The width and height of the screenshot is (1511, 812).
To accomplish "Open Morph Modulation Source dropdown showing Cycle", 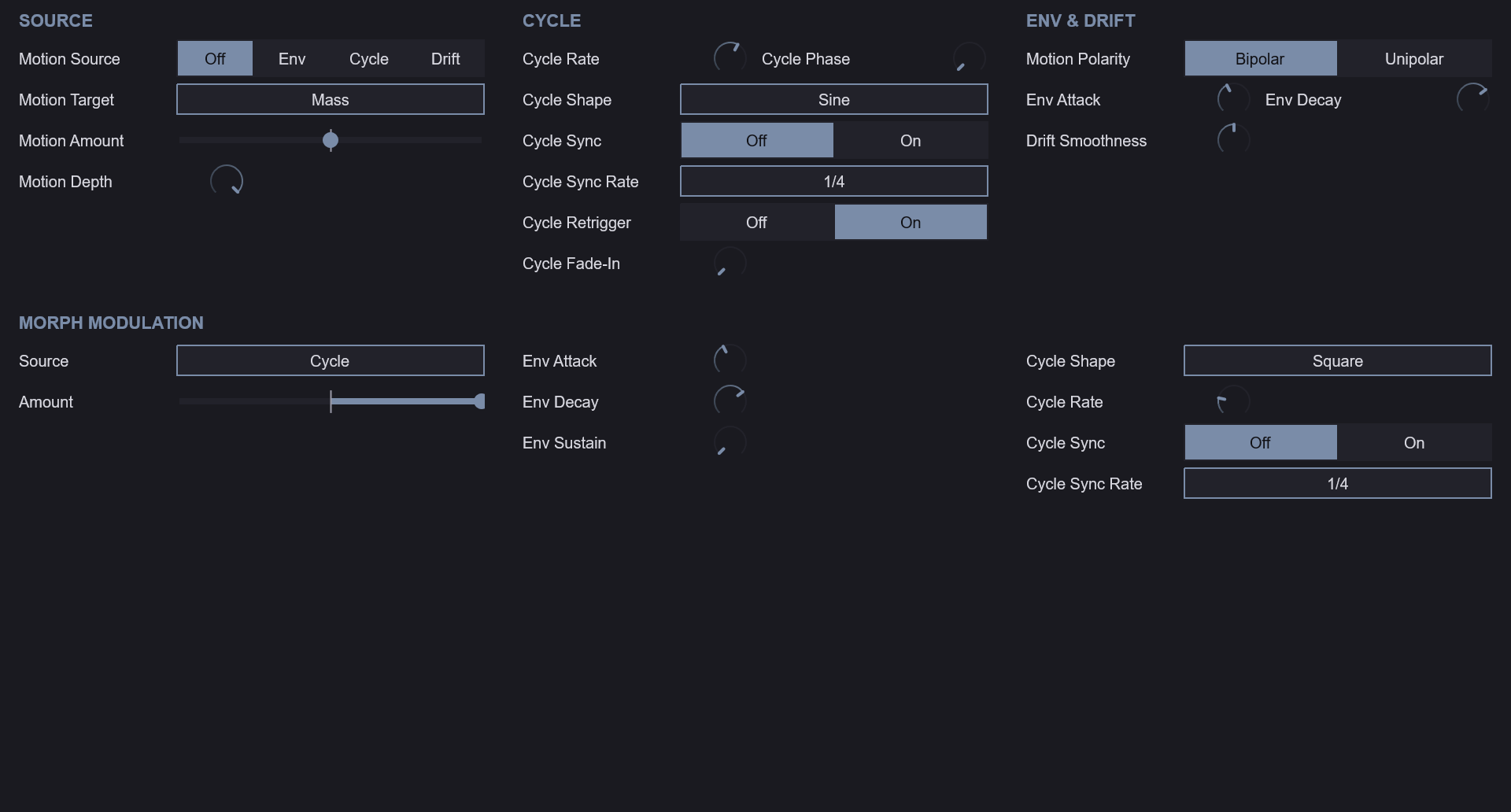I will pos(331,360).
